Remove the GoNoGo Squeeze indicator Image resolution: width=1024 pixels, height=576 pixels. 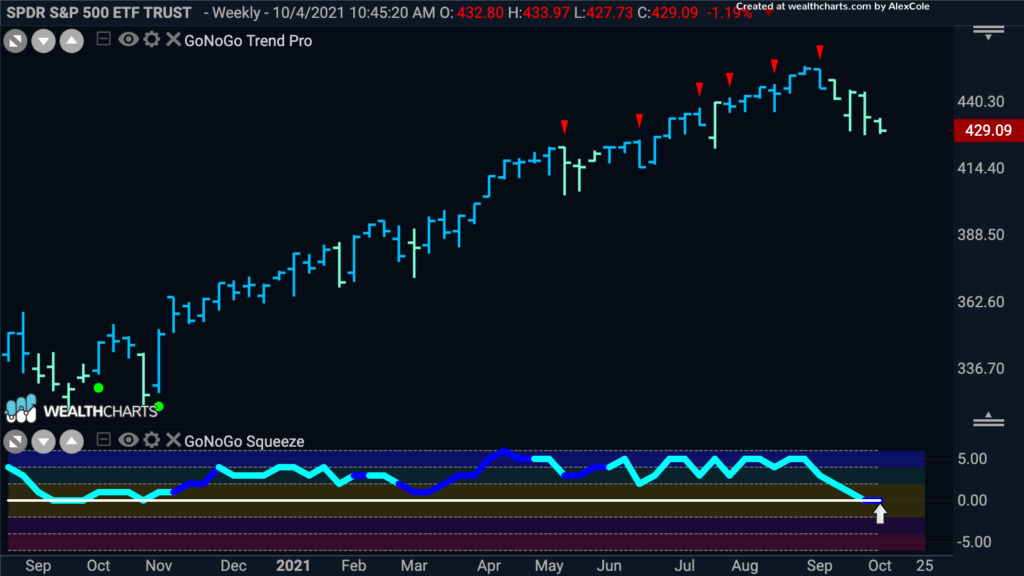[173, 440]
